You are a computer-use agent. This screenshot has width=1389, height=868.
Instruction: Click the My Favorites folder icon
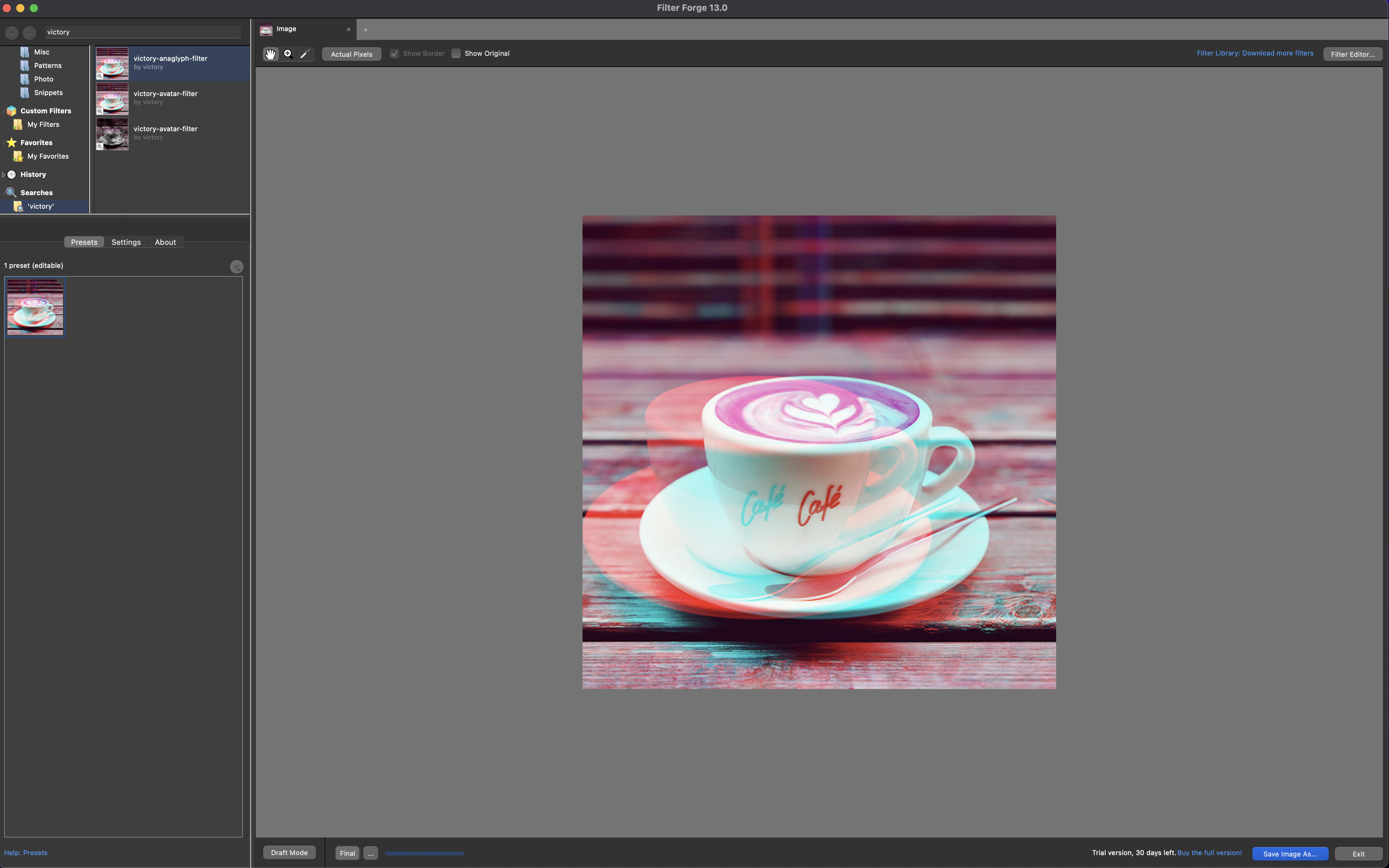pos(18,156)
